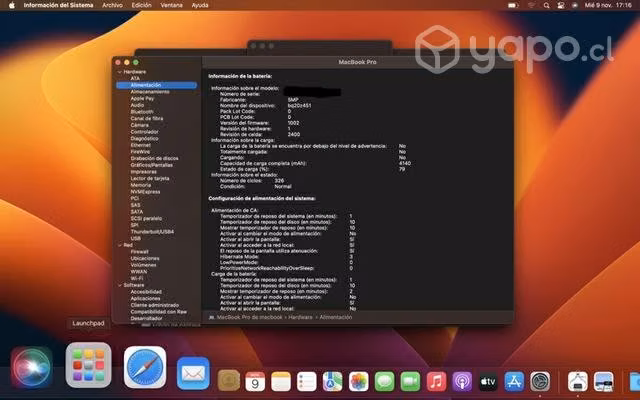Select Grabación de discos in sidebar
The width and height of the screenshot is (640, 400).
(x=154, y=158)
